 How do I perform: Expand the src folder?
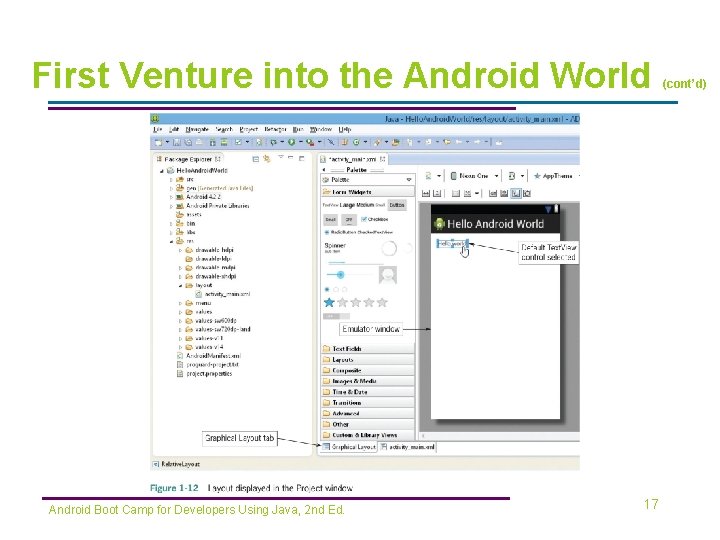click(x=171, y=180)
